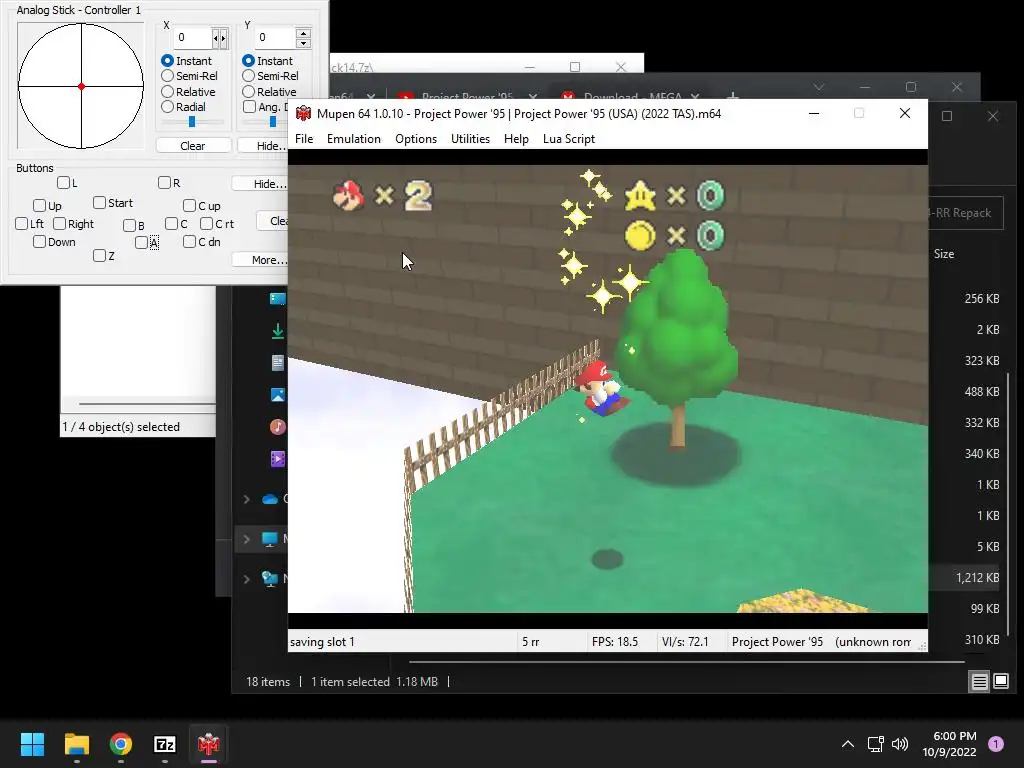Open Desktop in File Explorer sidebar
The height and width of the screenshot is (768, 1024).
click(x=278, y=299)
